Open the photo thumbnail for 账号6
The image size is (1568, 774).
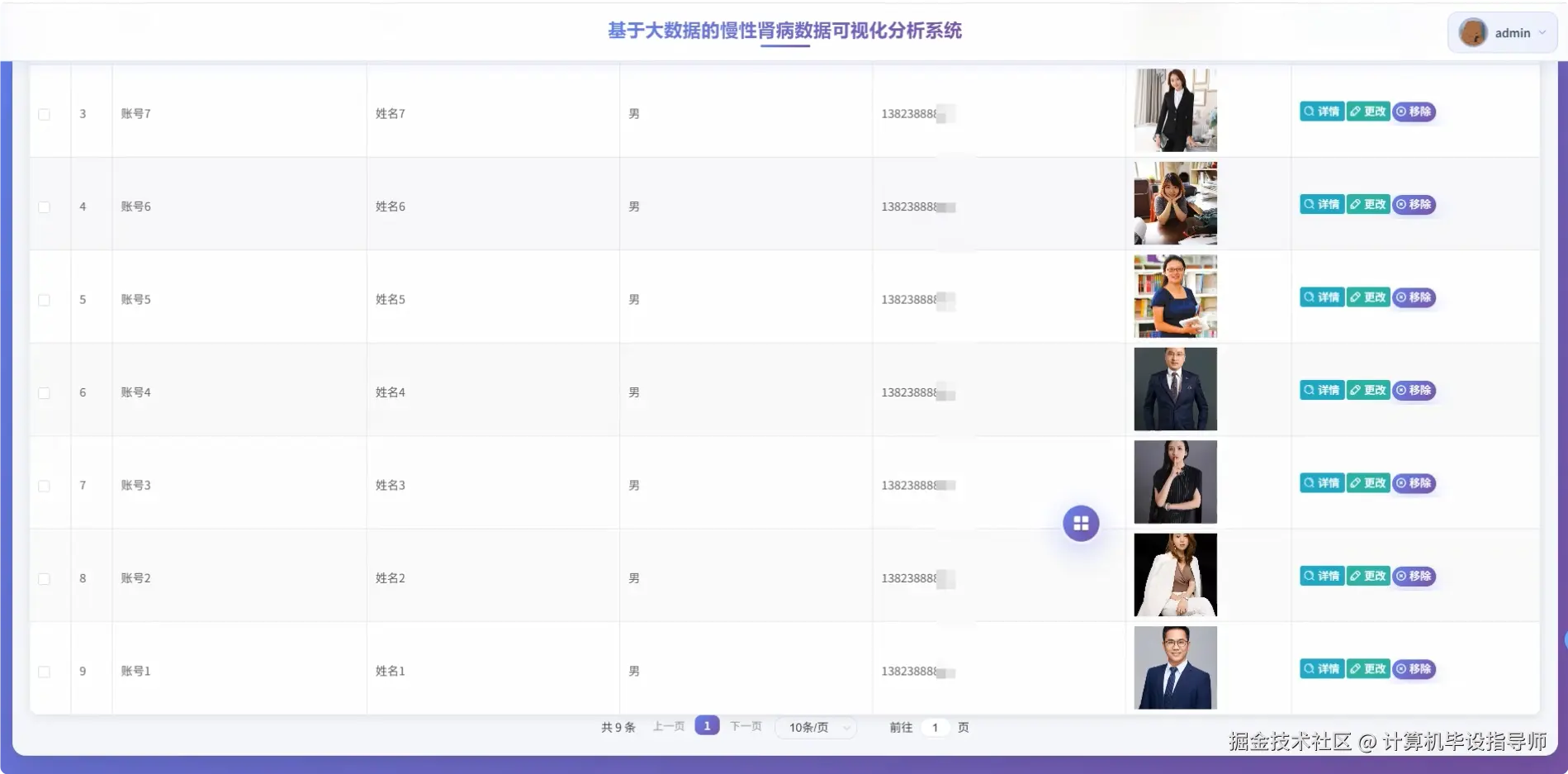(x=1176, y=203)
